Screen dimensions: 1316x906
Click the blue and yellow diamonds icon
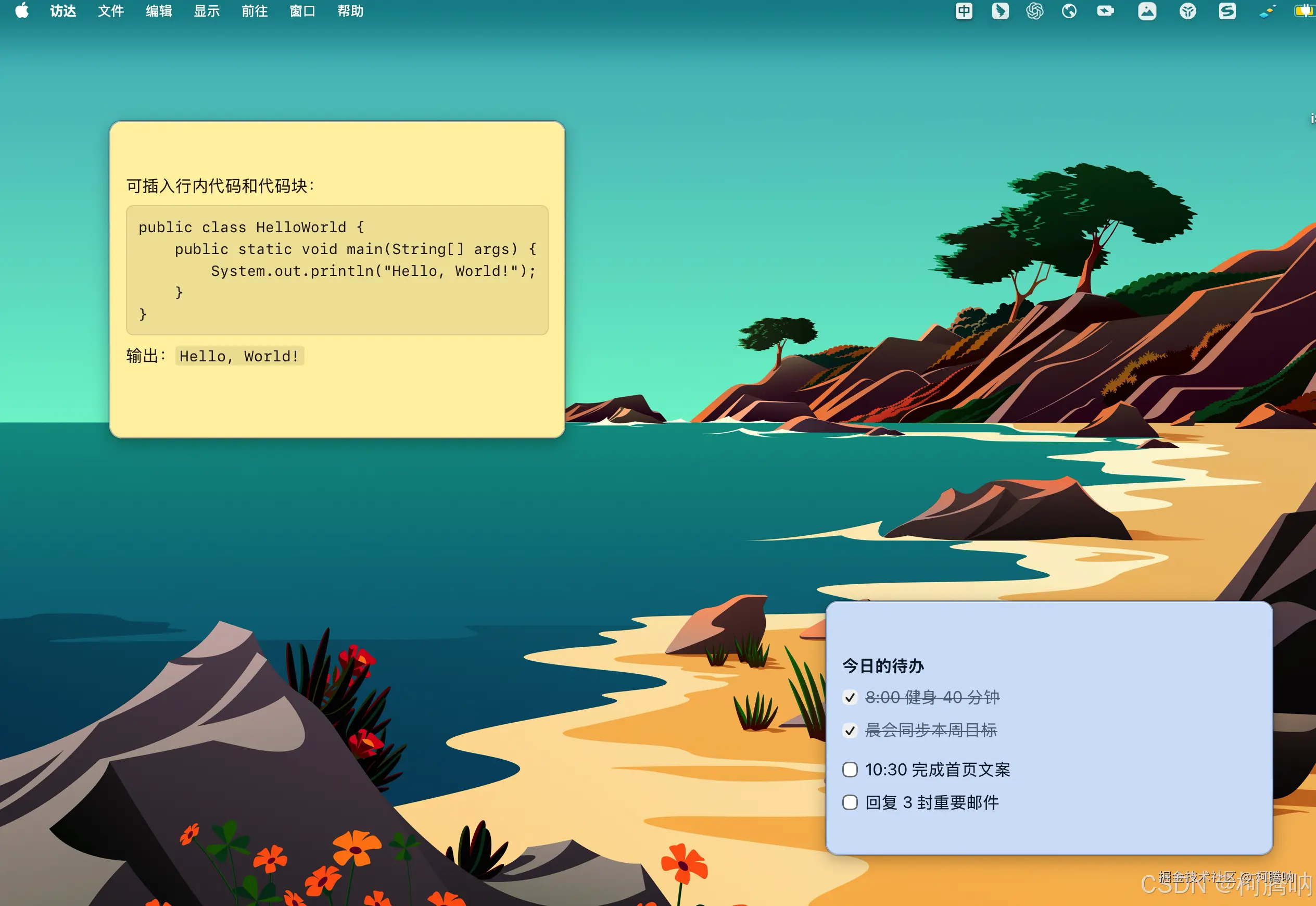(1267, 11)
